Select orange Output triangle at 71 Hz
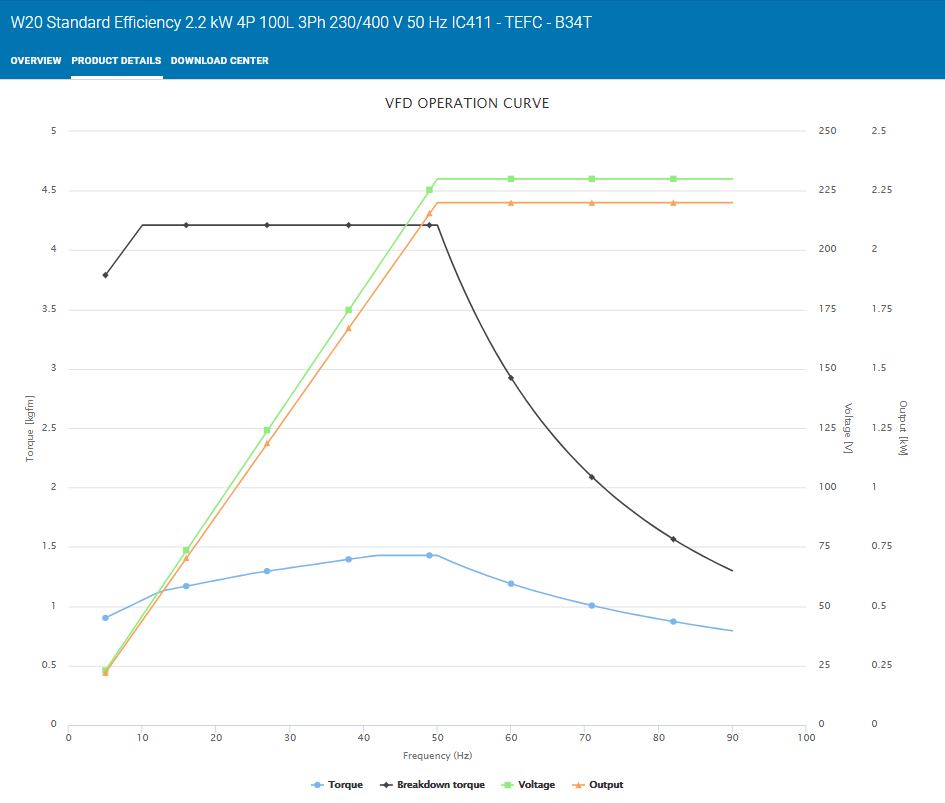This screenshot has width=945, height=803. [592, 203]
